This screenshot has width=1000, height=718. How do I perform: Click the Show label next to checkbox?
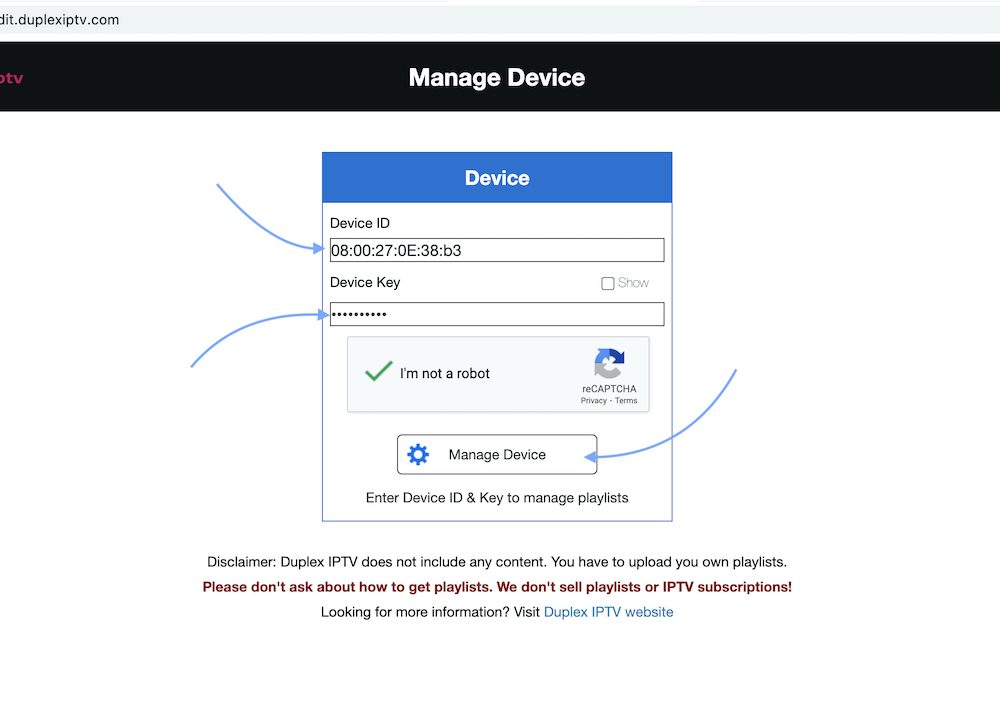[x=633, y=283]
